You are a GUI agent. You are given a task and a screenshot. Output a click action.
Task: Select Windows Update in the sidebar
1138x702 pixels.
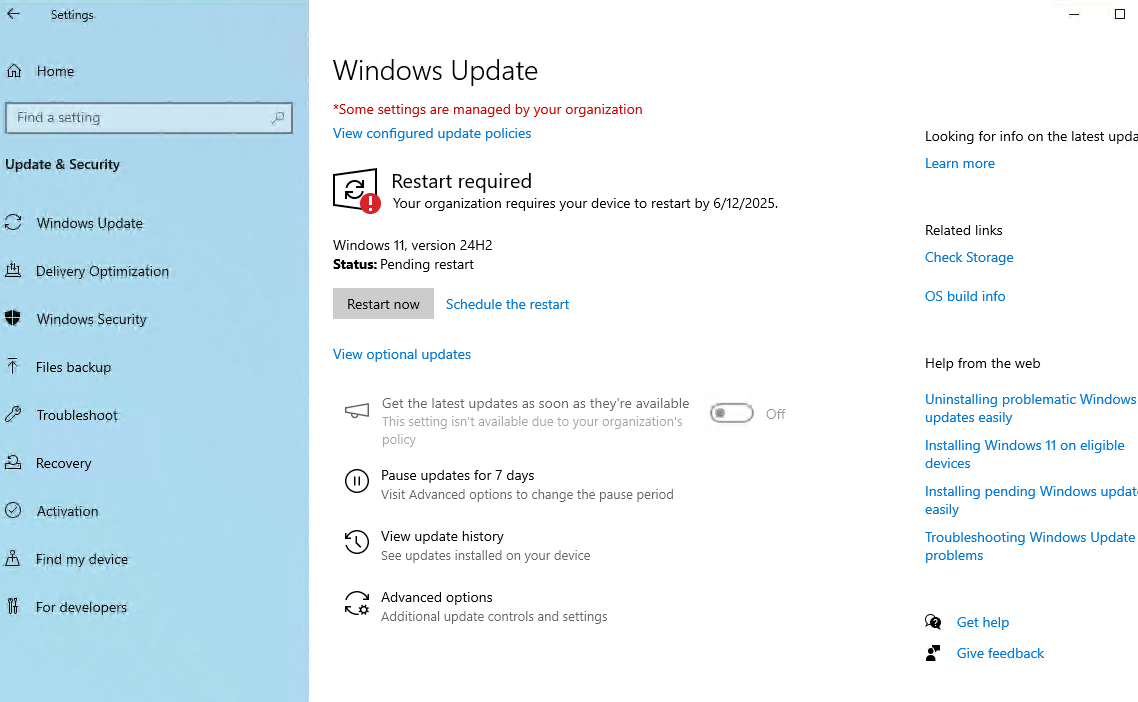90,223
